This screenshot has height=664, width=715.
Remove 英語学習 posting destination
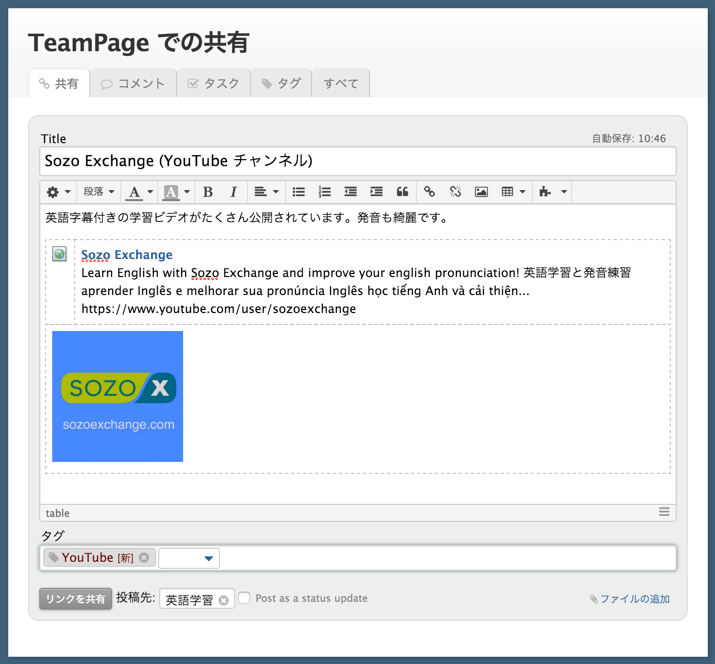(x=223, y=600)
